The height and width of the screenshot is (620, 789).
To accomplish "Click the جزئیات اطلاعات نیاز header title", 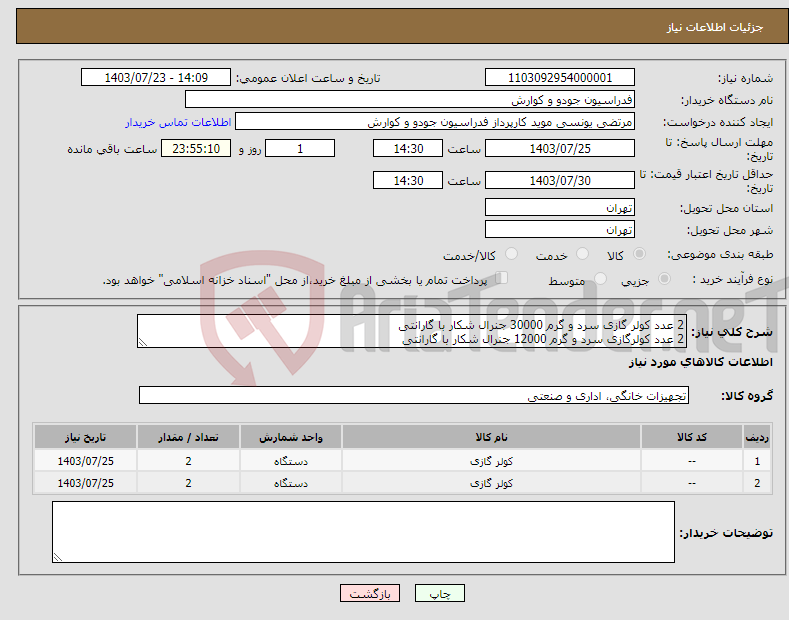I will coord(715,27).
